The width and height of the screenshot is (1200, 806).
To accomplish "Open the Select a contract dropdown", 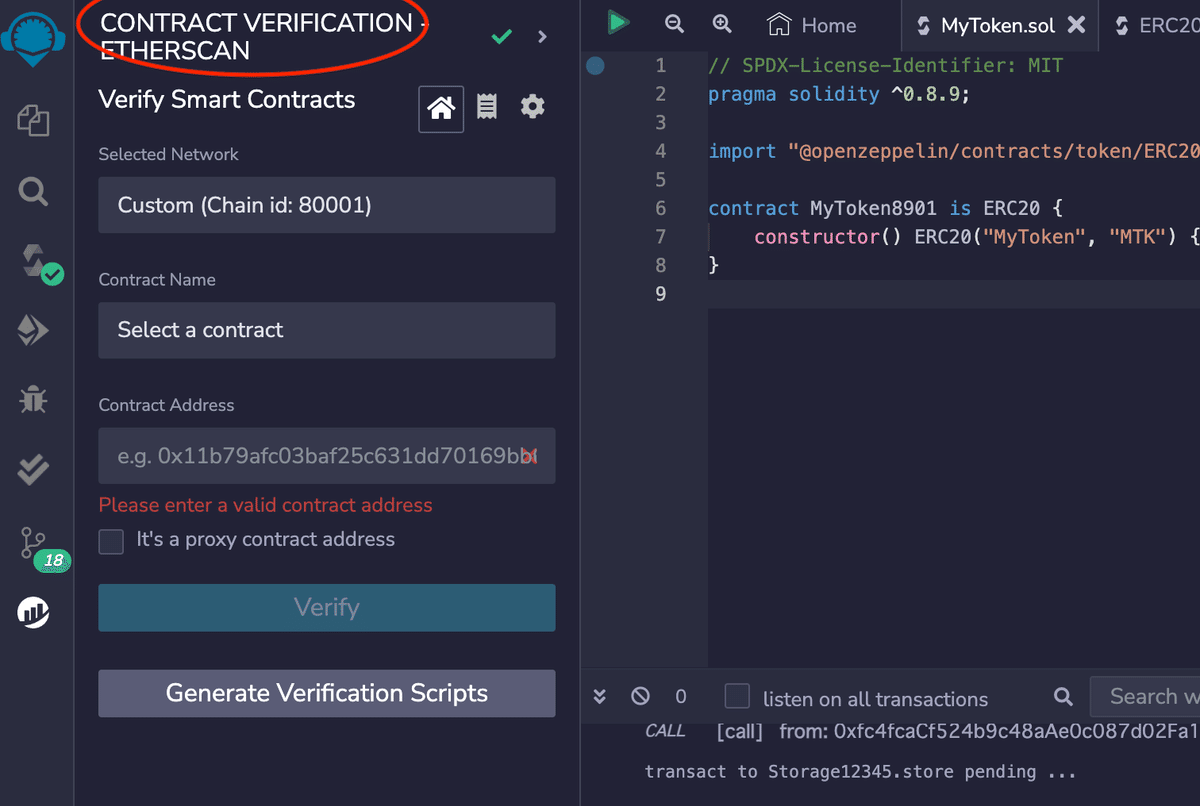I will click(326, 330).
